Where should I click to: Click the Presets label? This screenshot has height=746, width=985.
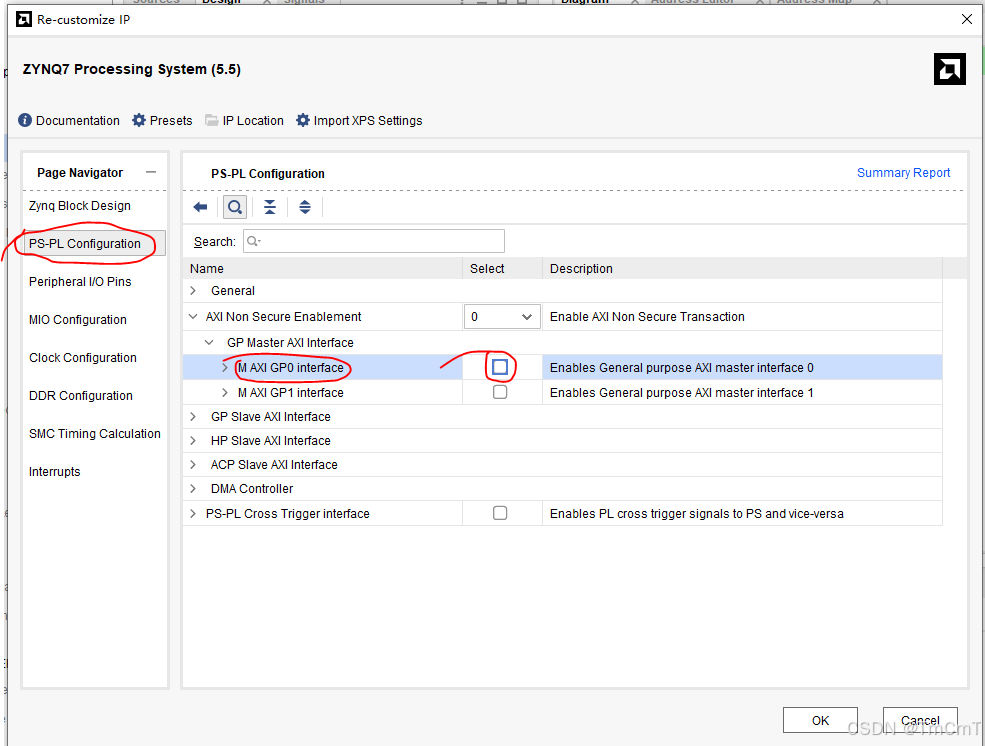[x=171, y=121]
